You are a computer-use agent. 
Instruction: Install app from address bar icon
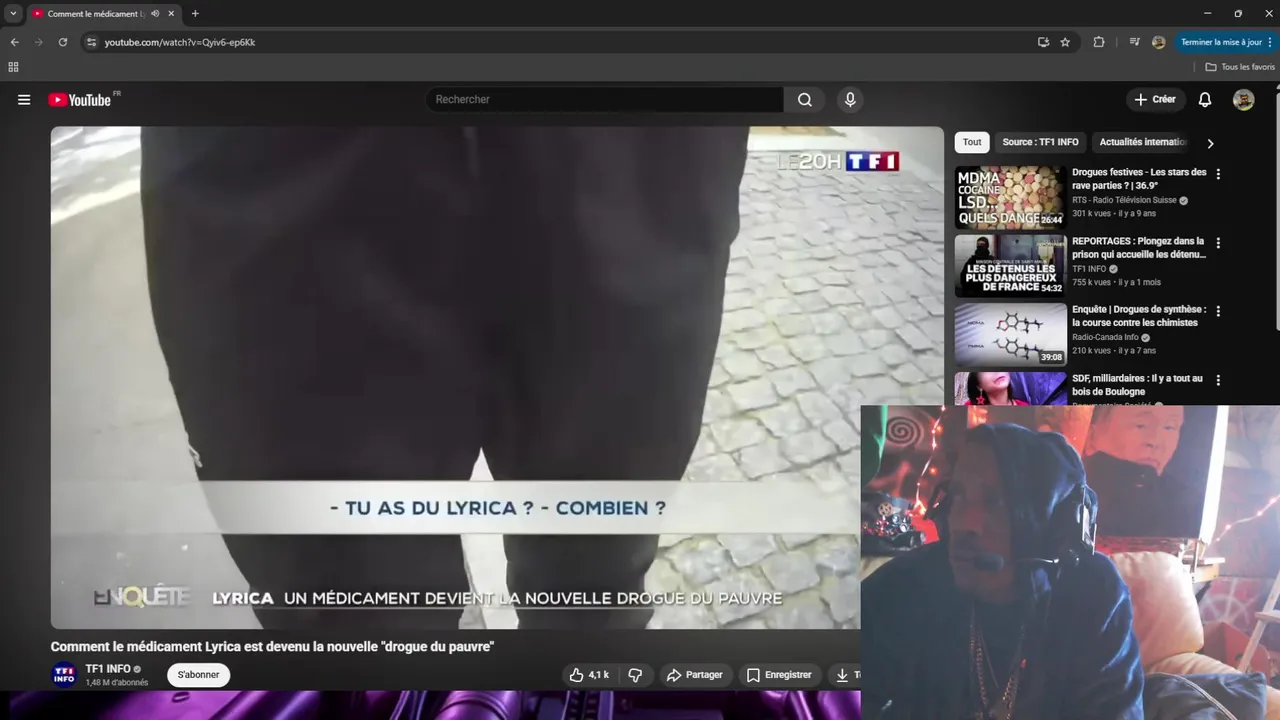click(1043, 42)
